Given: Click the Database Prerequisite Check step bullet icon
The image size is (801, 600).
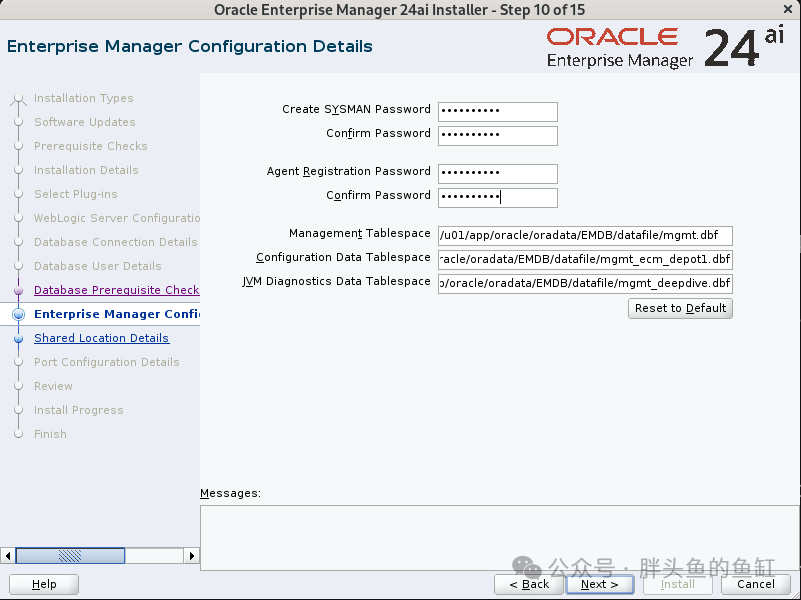Looking at the screenshot, I should coord(18,291).
